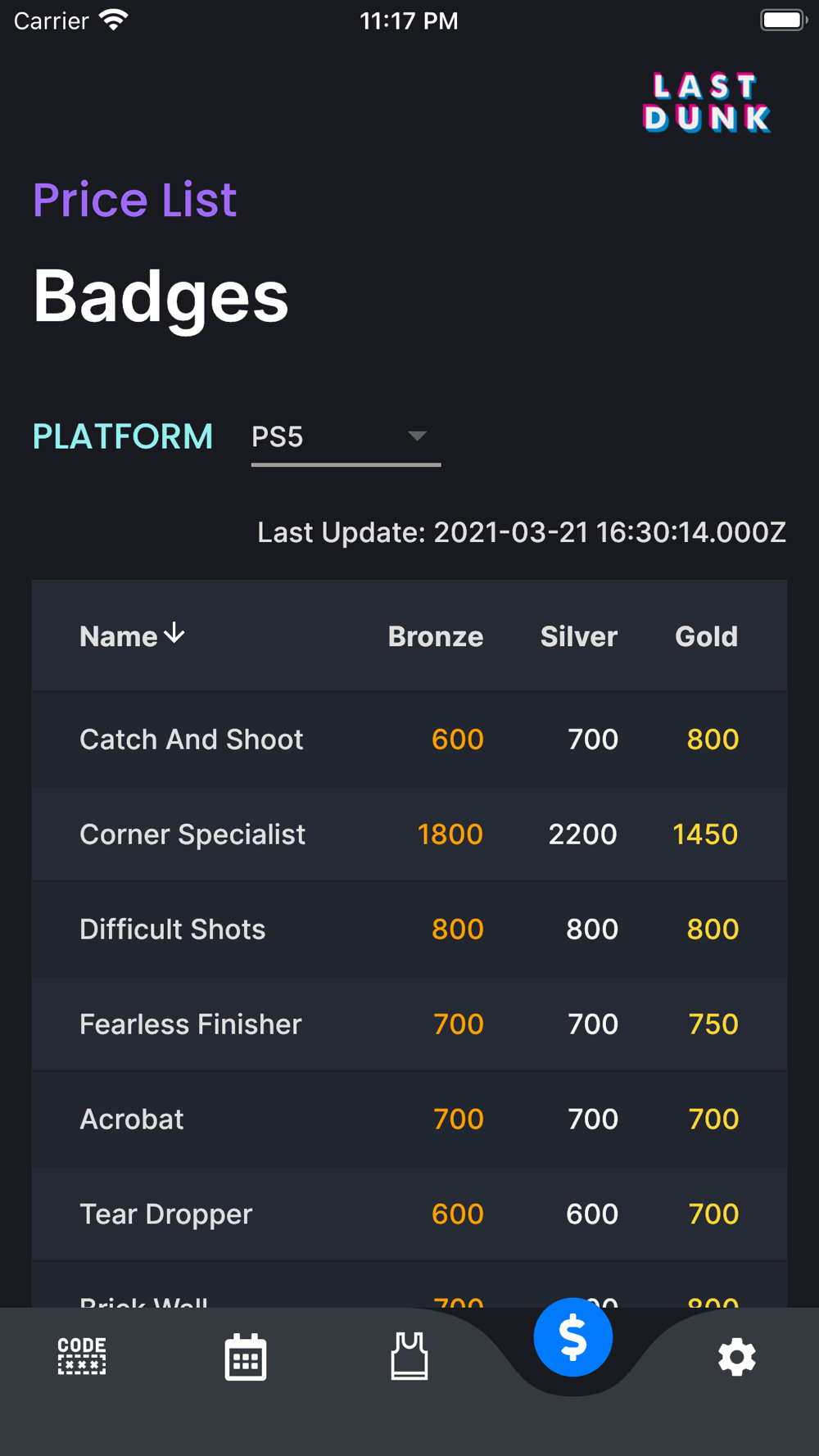Select the Corner Specialist row

409,834
